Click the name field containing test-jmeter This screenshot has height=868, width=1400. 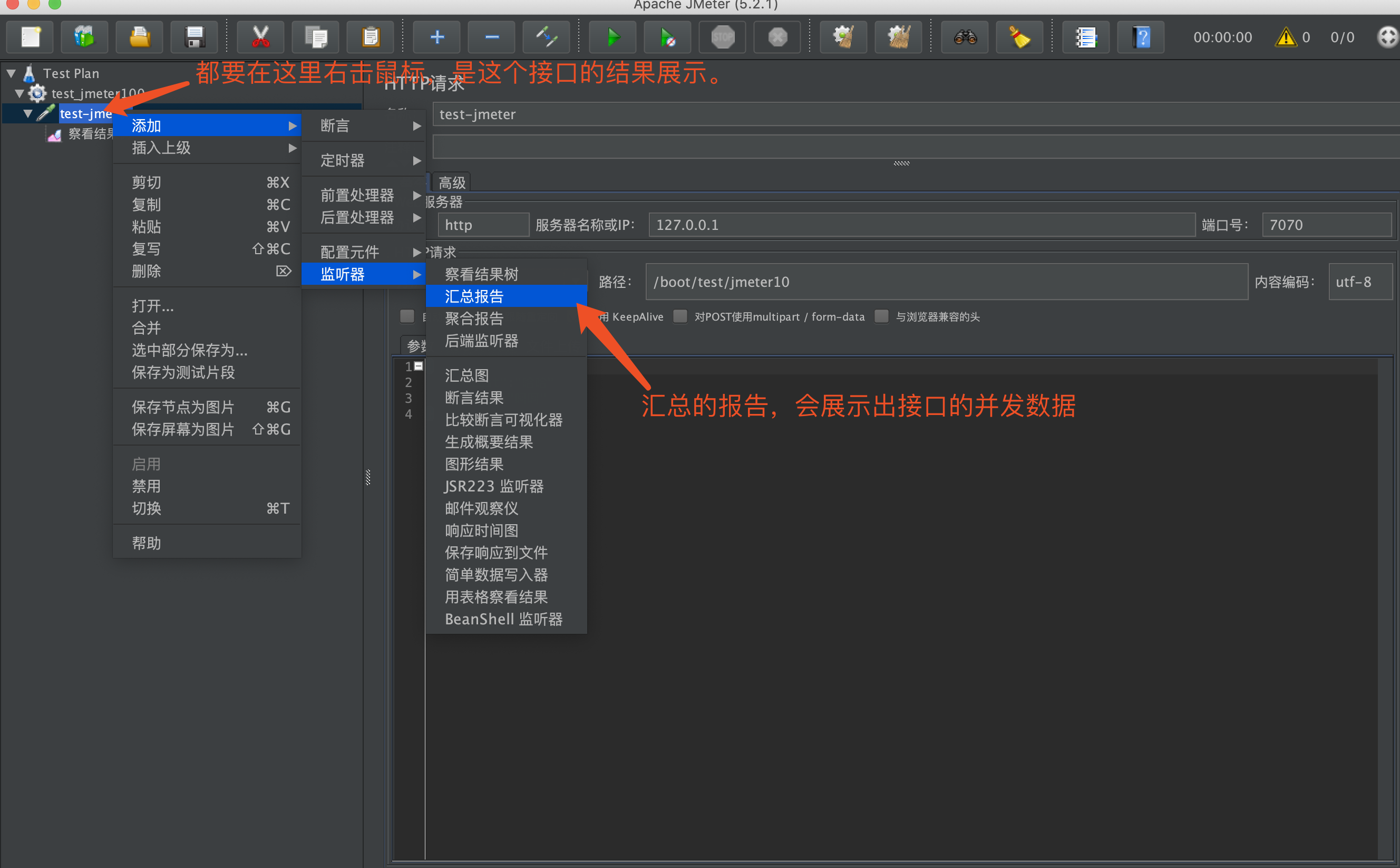pyautogui.click(x=916, y=114)
